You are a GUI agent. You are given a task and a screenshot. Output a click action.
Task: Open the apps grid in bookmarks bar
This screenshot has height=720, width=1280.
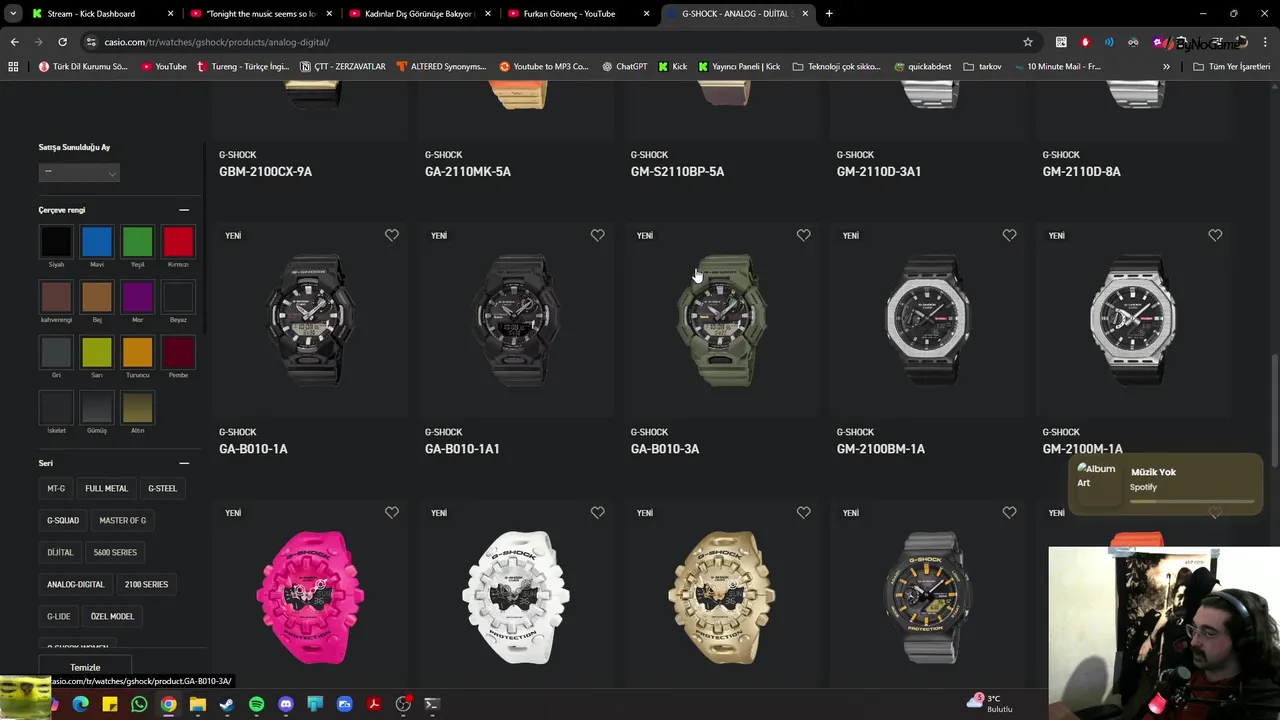[x=14, y=66]
